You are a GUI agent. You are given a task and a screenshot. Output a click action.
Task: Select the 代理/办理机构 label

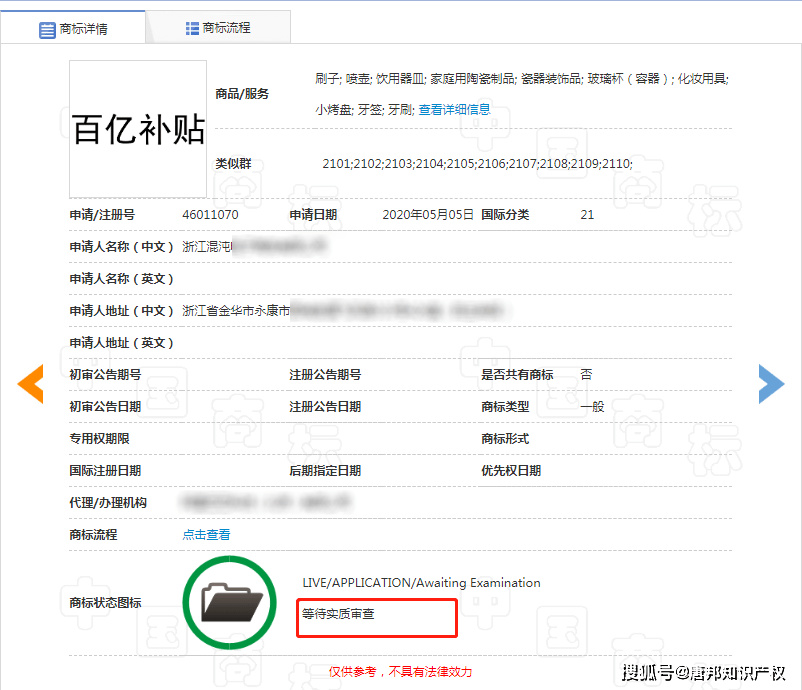(108, 503)
